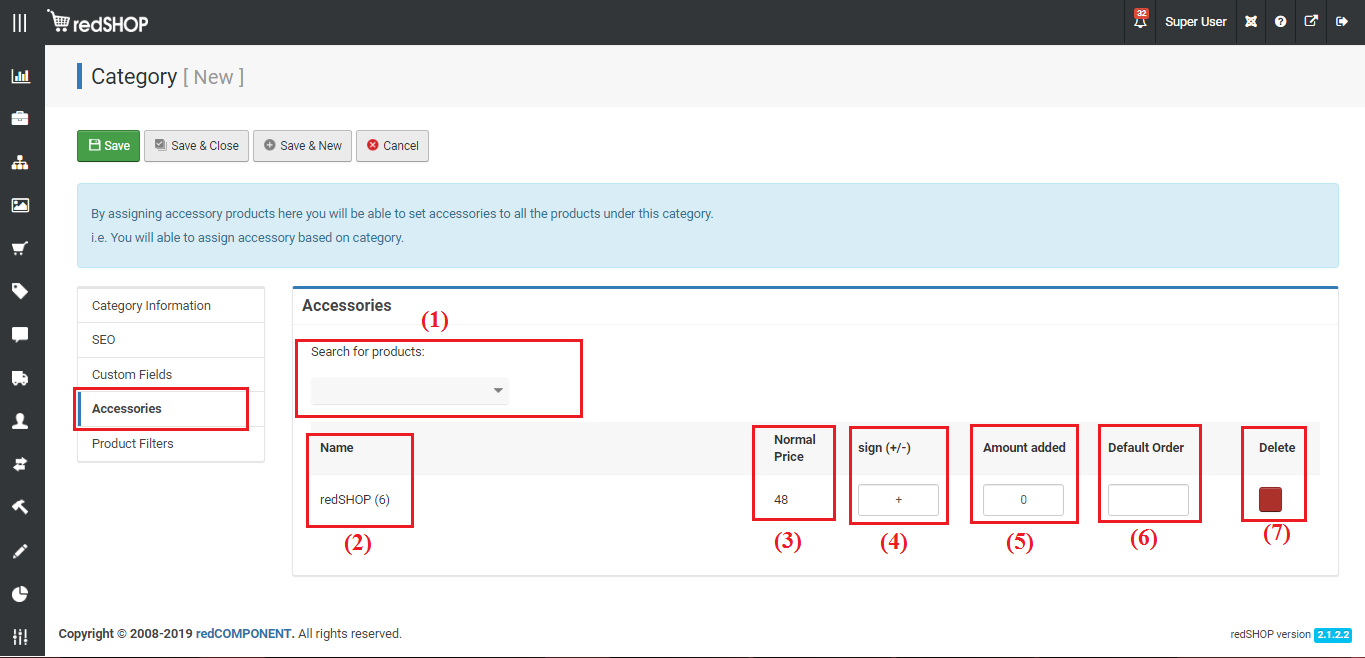The height and width of the screenshot is (658, 1365).
Task: Open the external link preview icon
Action: pyautogui.click(x=1311, y=22)
